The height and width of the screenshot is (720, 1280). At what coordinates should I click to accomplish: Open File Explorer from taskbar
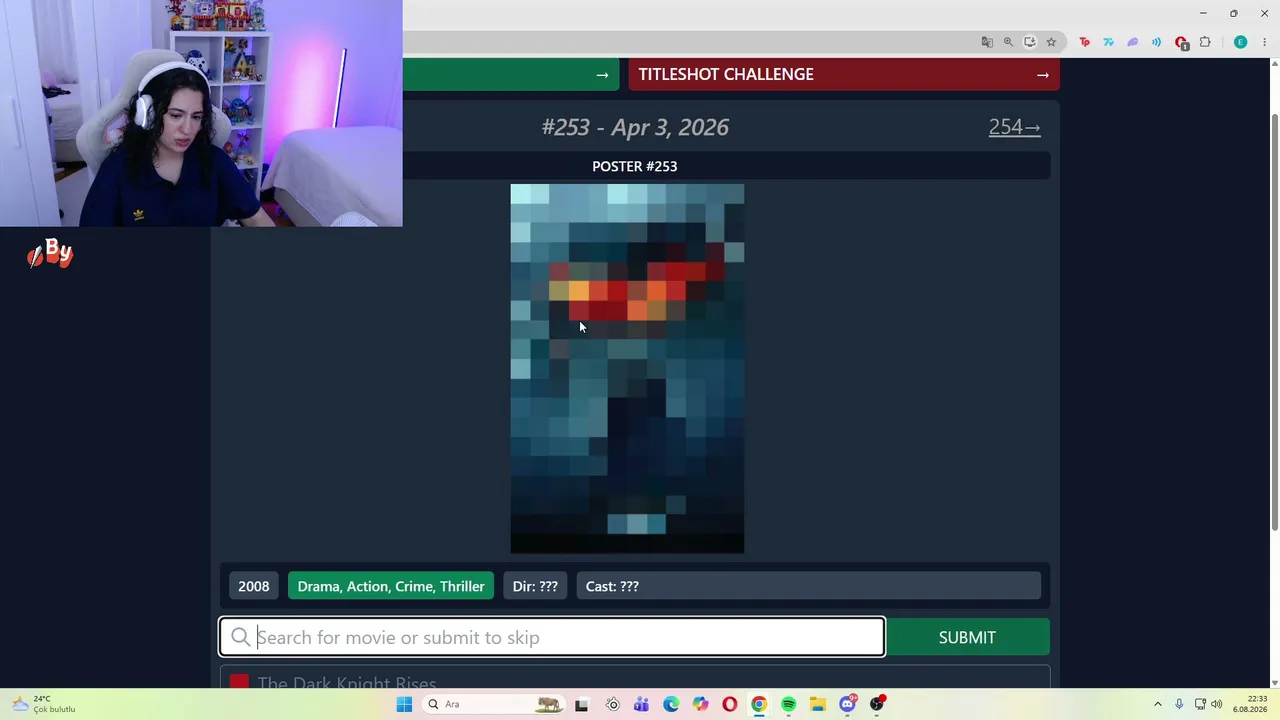(x=818, y=704)
